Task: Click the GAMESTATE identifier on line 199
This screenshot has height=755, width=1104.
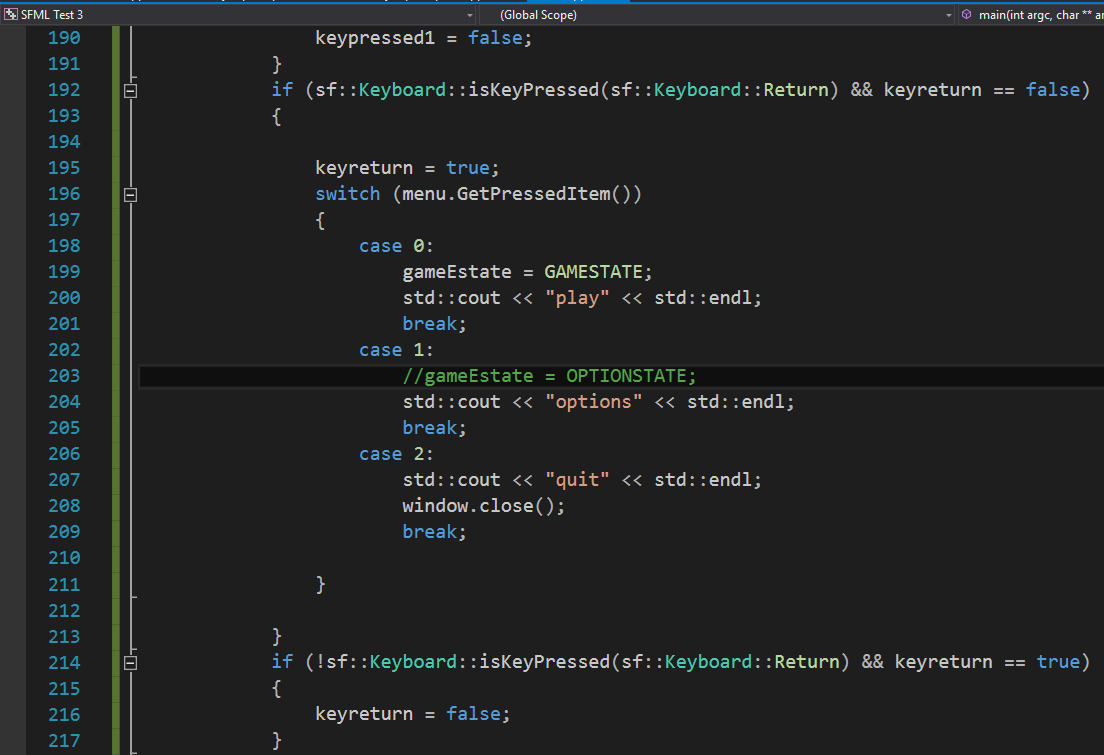Action: point(597,272)
